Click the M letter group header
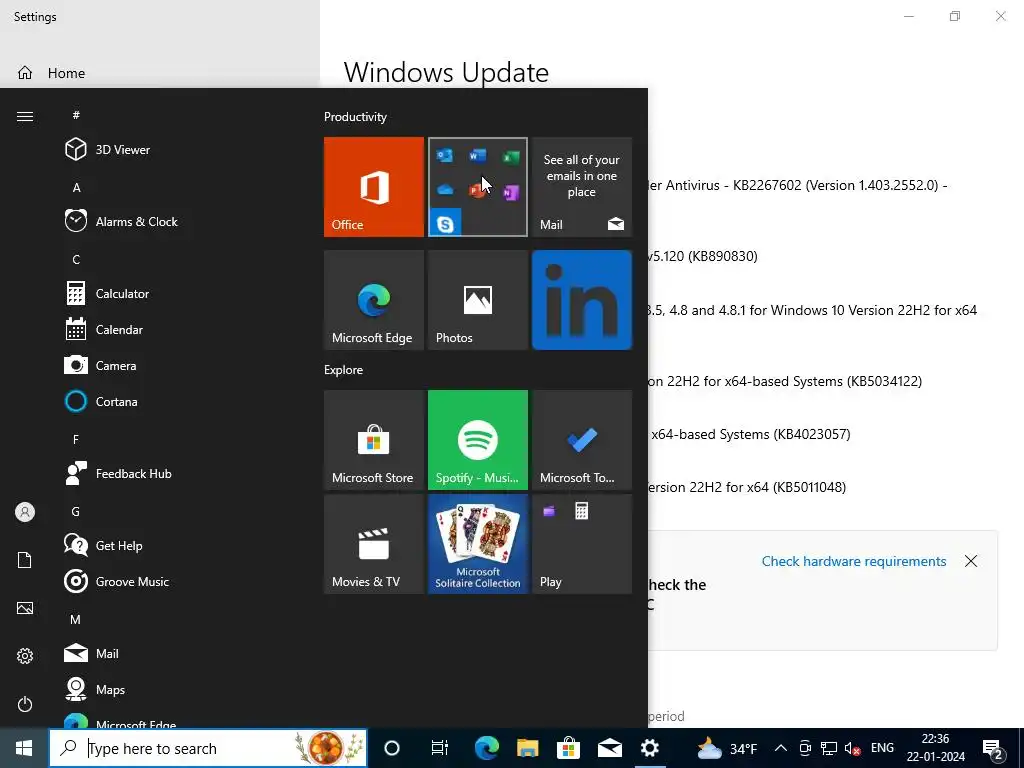 click(x=76, y=619)
